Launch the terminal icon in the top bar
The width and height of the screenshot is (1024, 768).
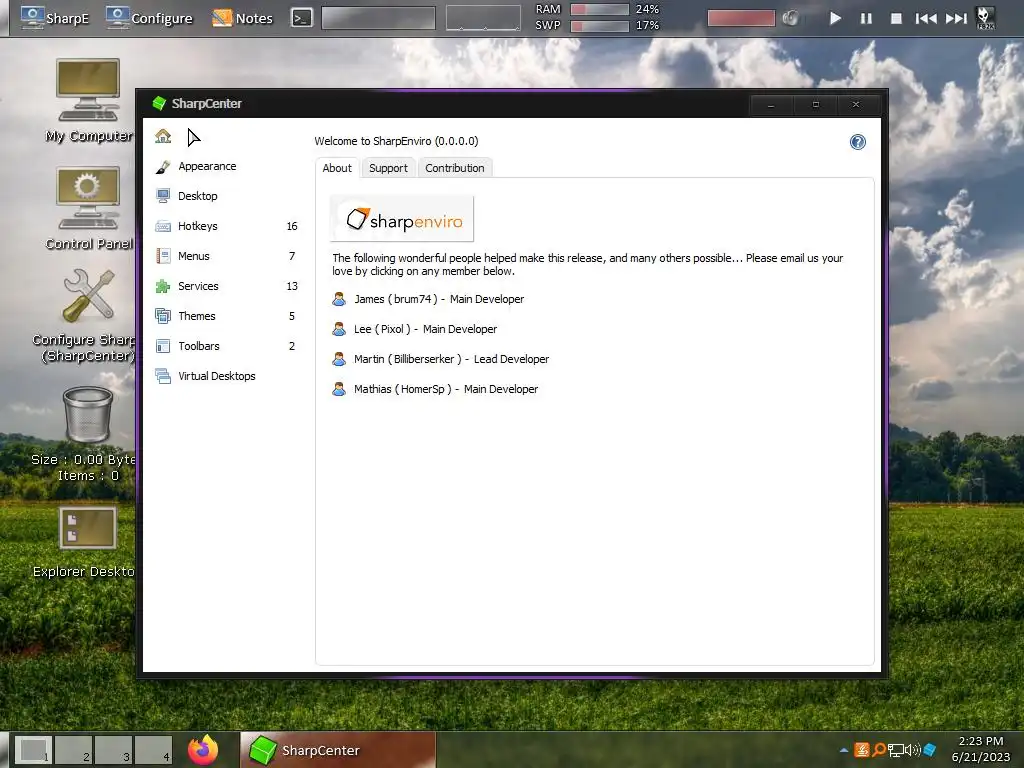301,18
